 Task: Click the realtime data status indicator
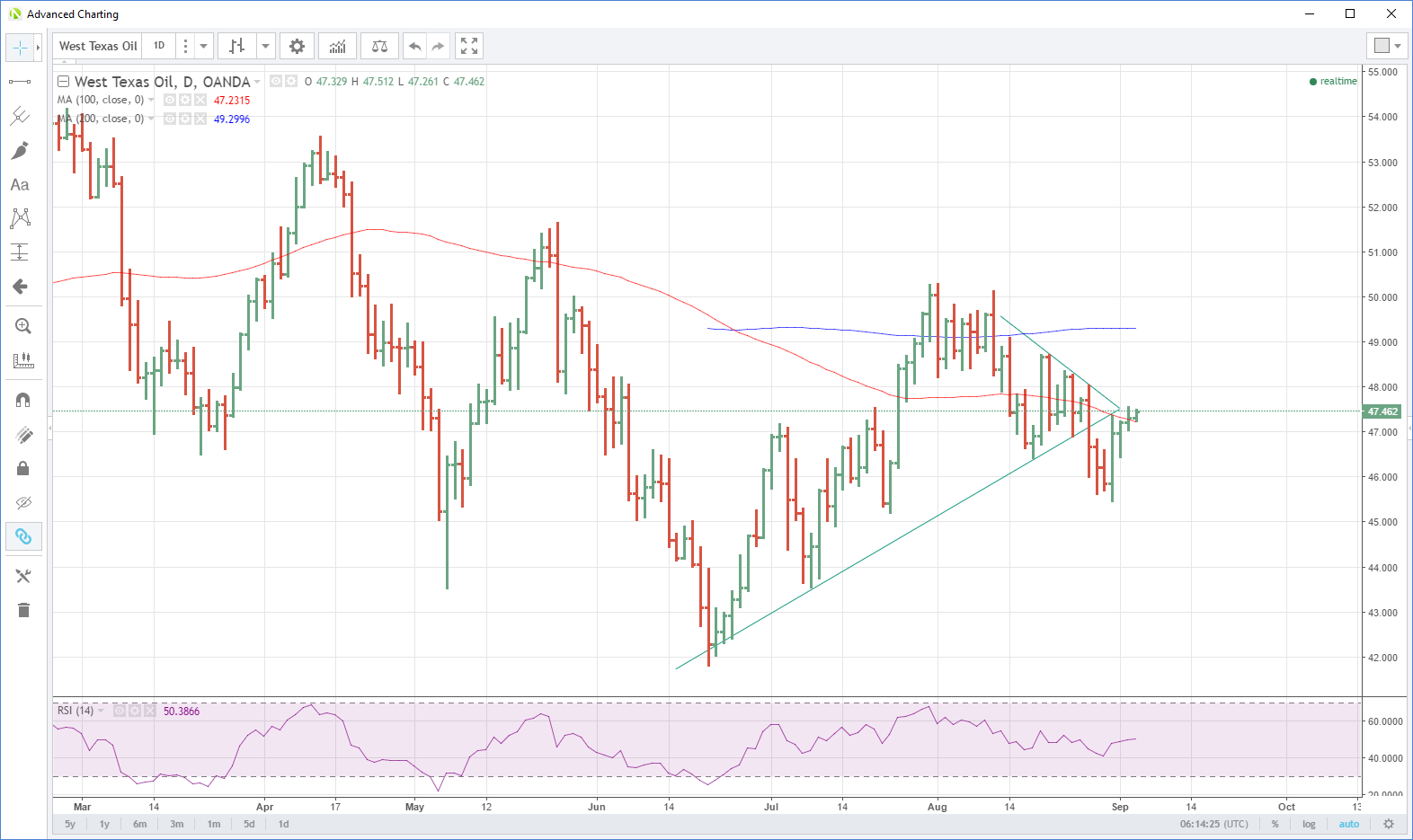[x=1333, y=81]
